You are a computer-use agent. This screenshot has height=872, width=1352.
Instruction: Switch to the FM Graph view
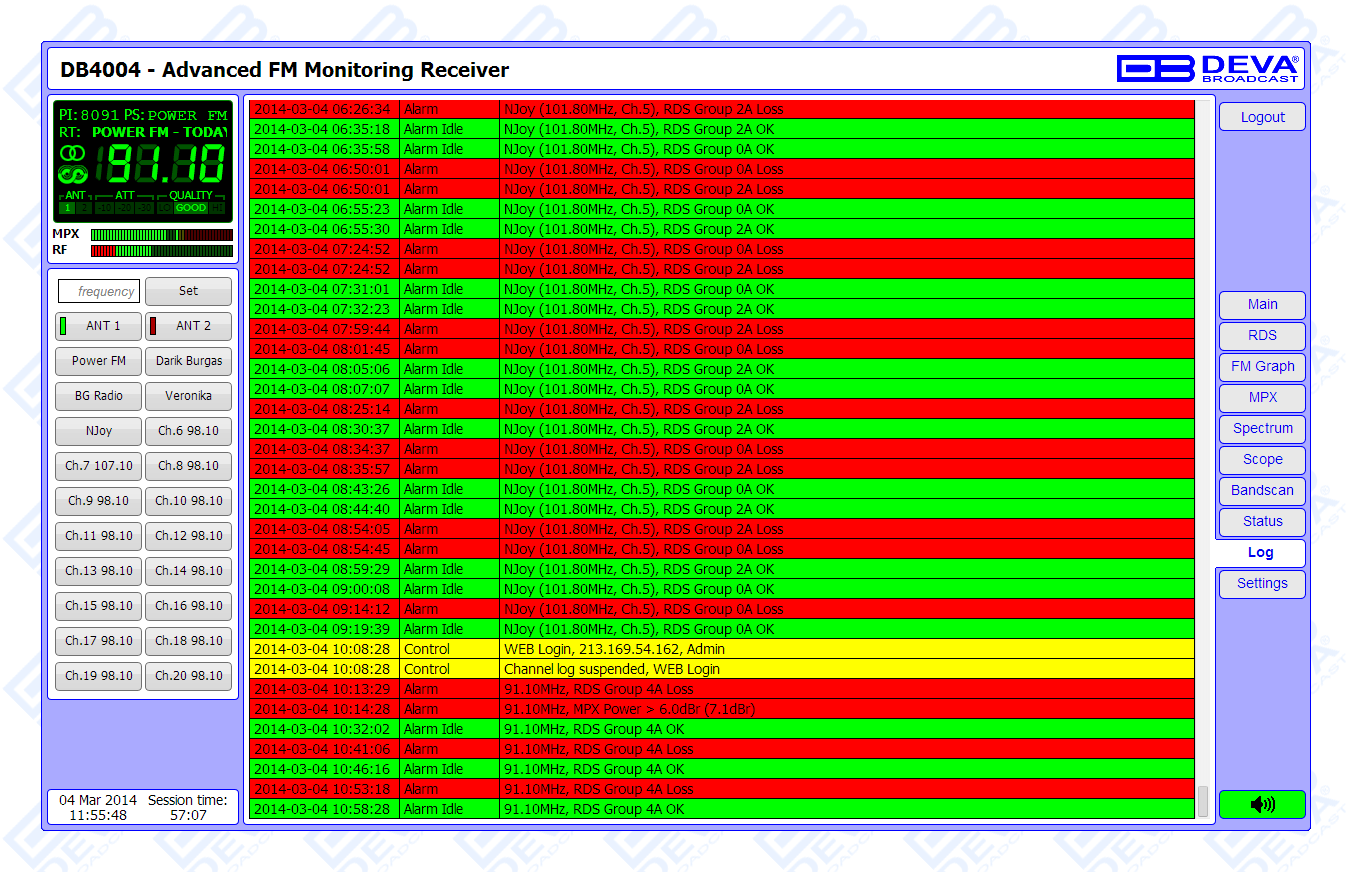pyautogui.click(x=1262, y=366)
